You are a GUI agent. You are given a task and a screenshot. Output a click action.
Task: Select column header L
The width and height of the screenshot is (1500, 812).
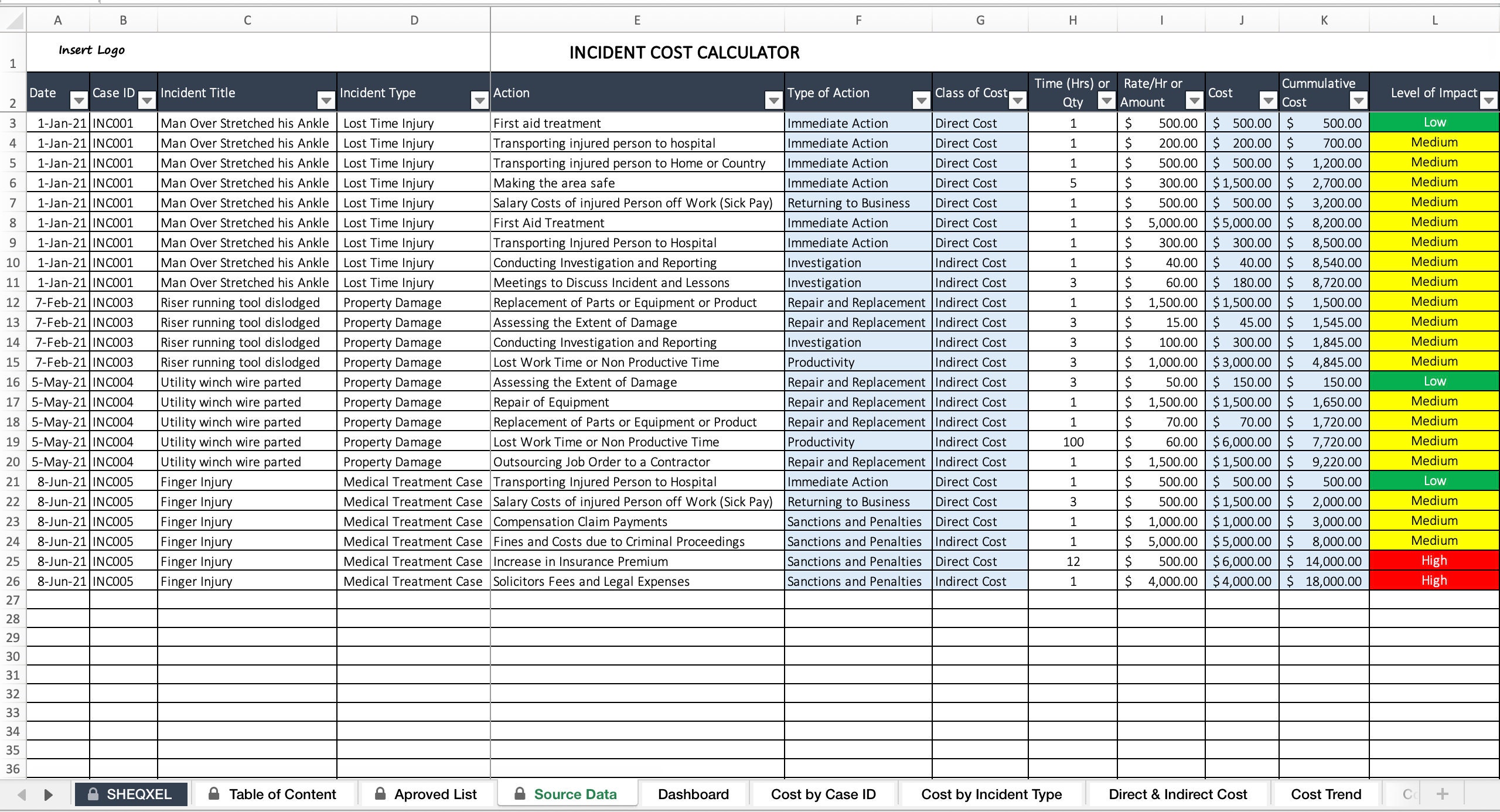coord(1434,19)
